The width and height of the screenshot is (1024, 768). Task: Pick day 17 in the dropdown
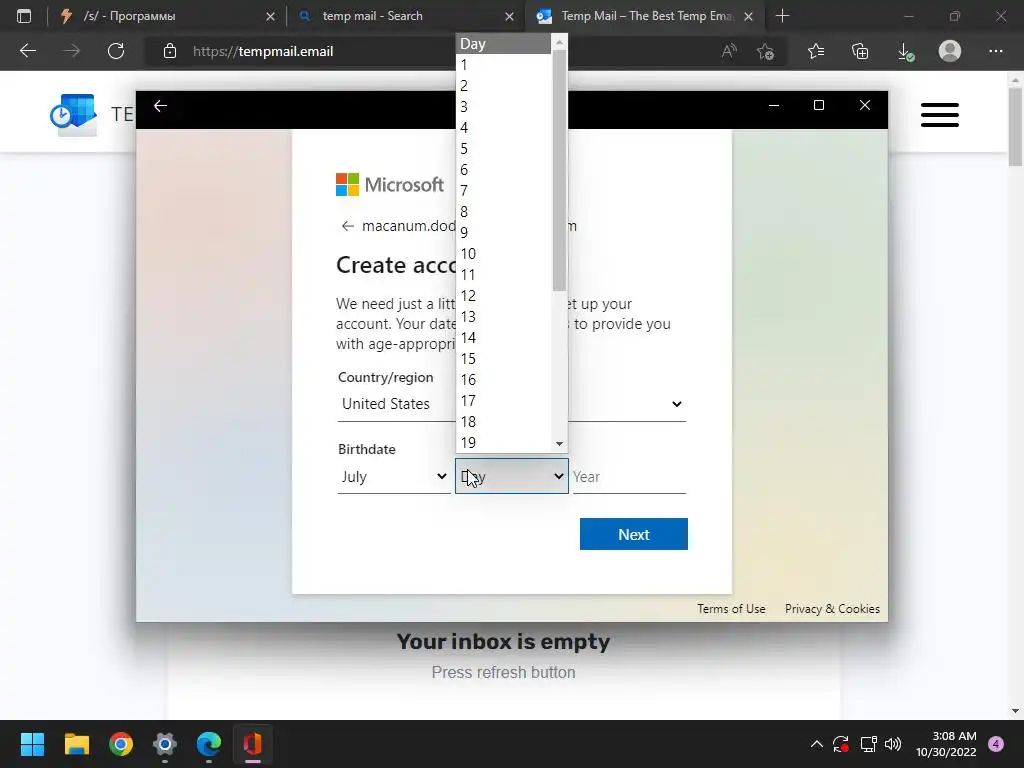click(504, 400)
